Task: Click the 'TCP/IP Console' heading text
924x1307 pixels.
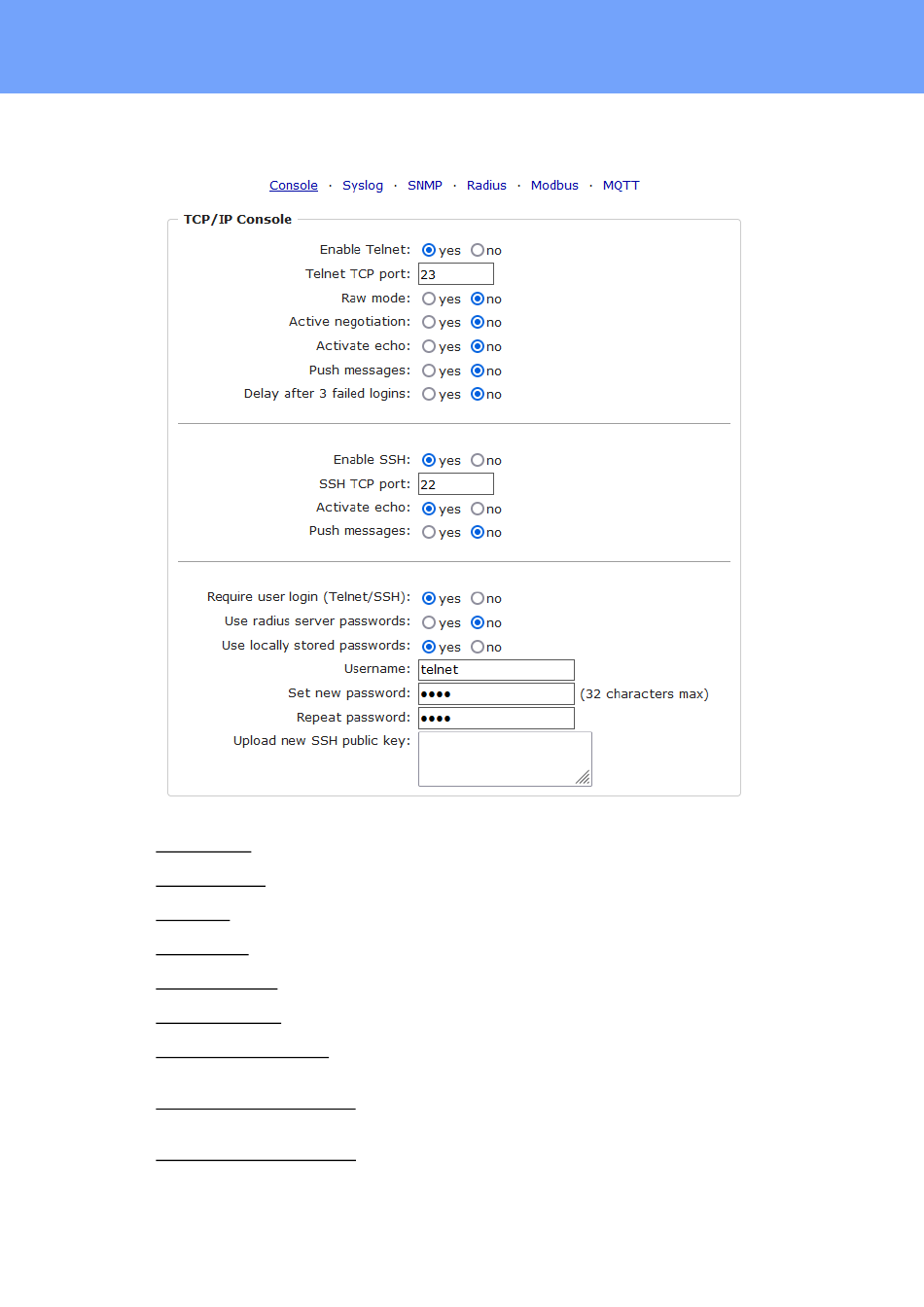Action: [x=237, y=219]
